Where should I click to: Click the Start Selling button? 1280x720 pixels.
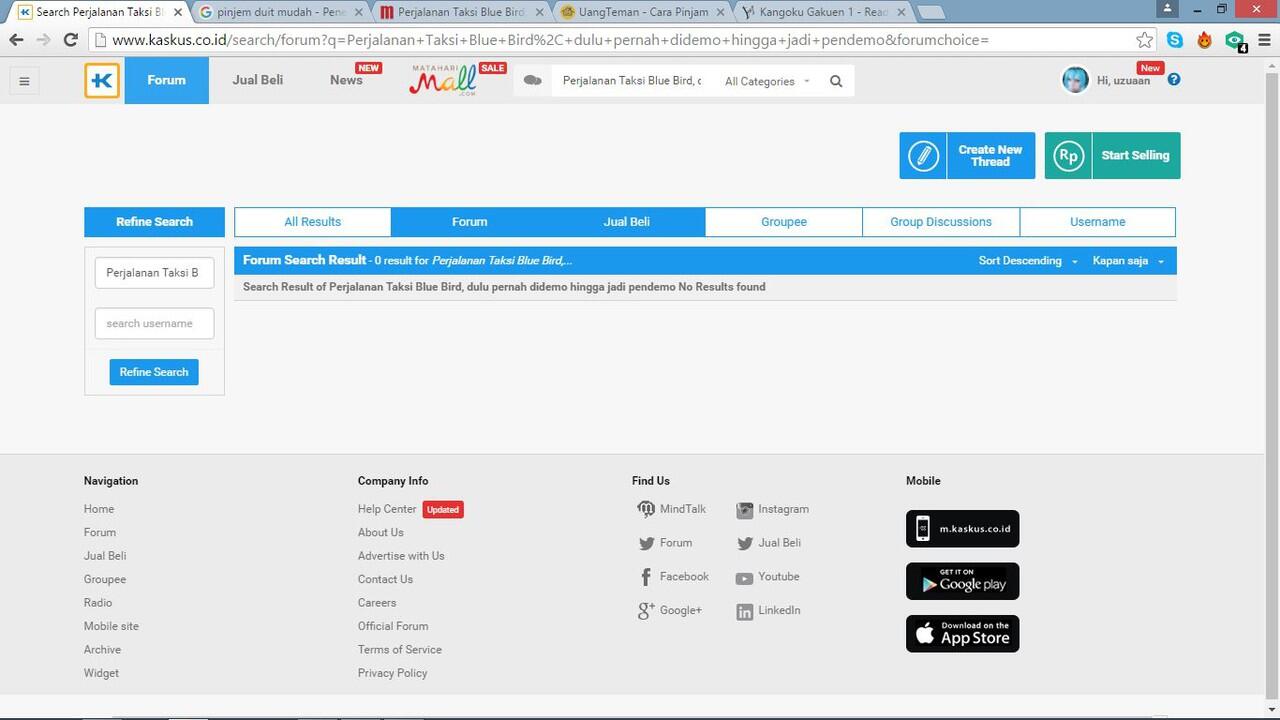pyautogui.click(x=1112, y=156)
